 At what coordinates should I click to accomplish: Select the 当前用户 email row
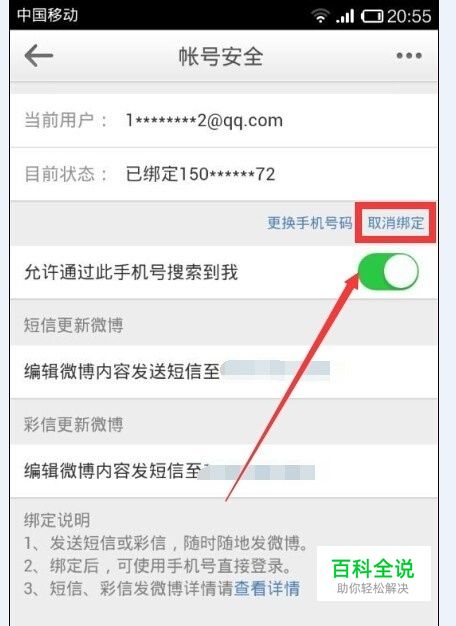224,120
